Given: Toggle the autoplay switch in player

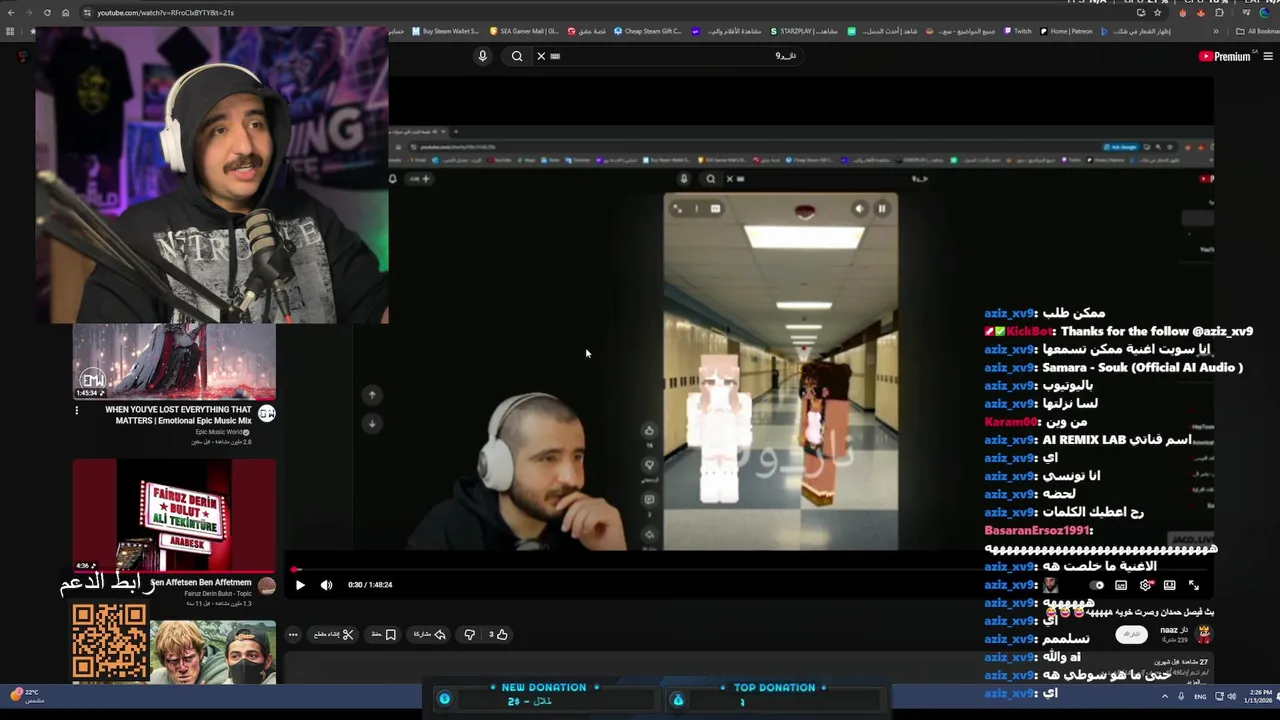Looking at the screenshot, I should pyautogui.click(x=1097, y=585).
